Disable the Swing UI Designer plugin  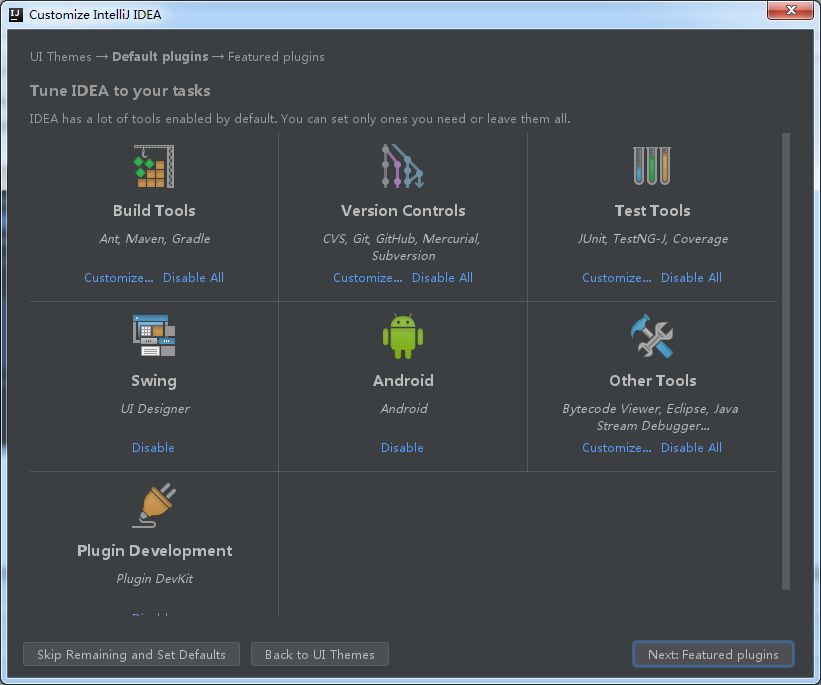coord(153,448)
